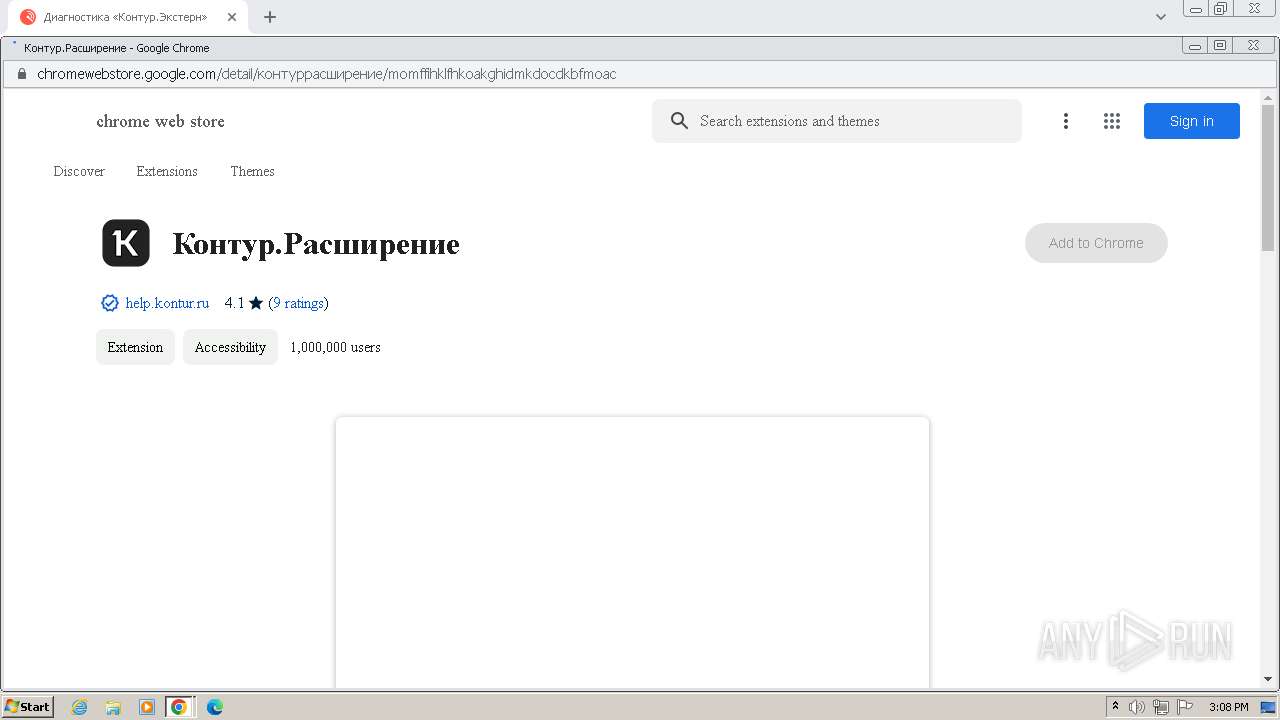Click the Extension category chip

pyautogui.click(x=135, y=347)
